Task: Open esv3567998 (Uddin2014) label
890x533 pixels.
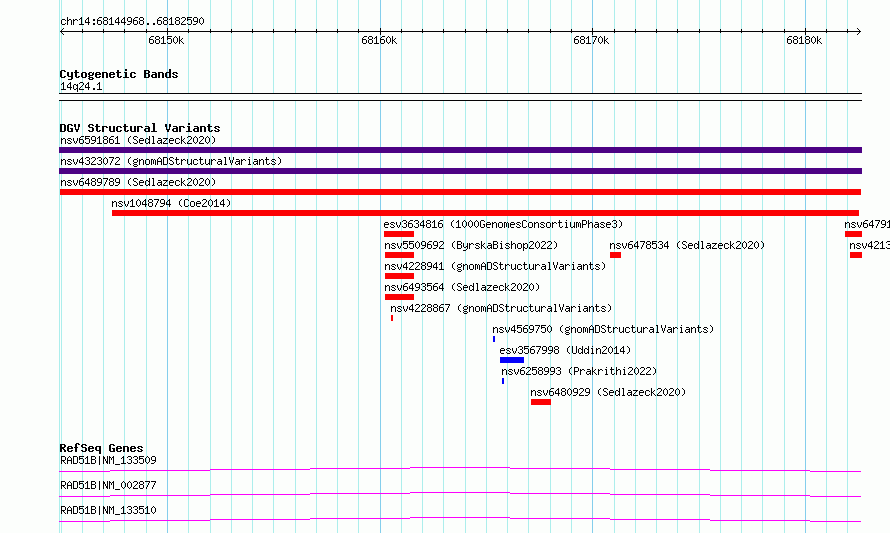Action: coord(565,350)
